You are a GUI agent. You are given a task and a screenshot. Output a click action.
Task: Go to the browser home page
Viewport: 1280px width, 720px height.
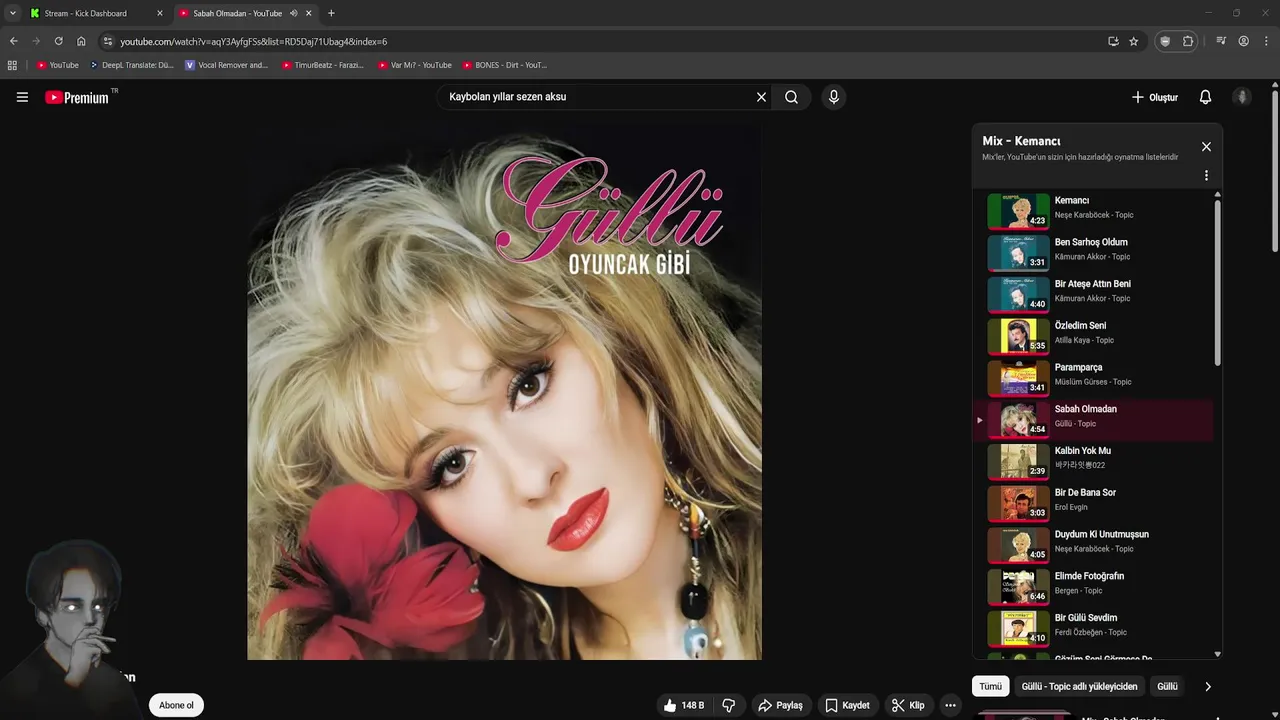[x=81, y=41]
